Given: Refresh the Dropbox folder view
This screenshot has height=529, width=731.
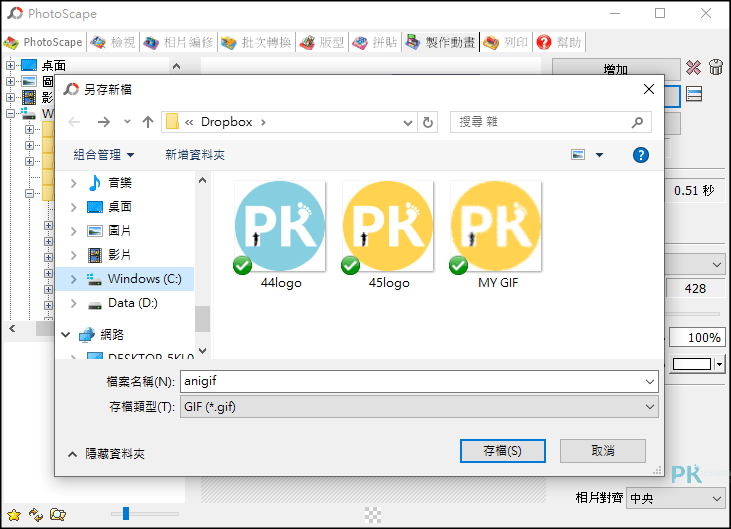Looking at the screenshot, I should click(x=428, y=123).
